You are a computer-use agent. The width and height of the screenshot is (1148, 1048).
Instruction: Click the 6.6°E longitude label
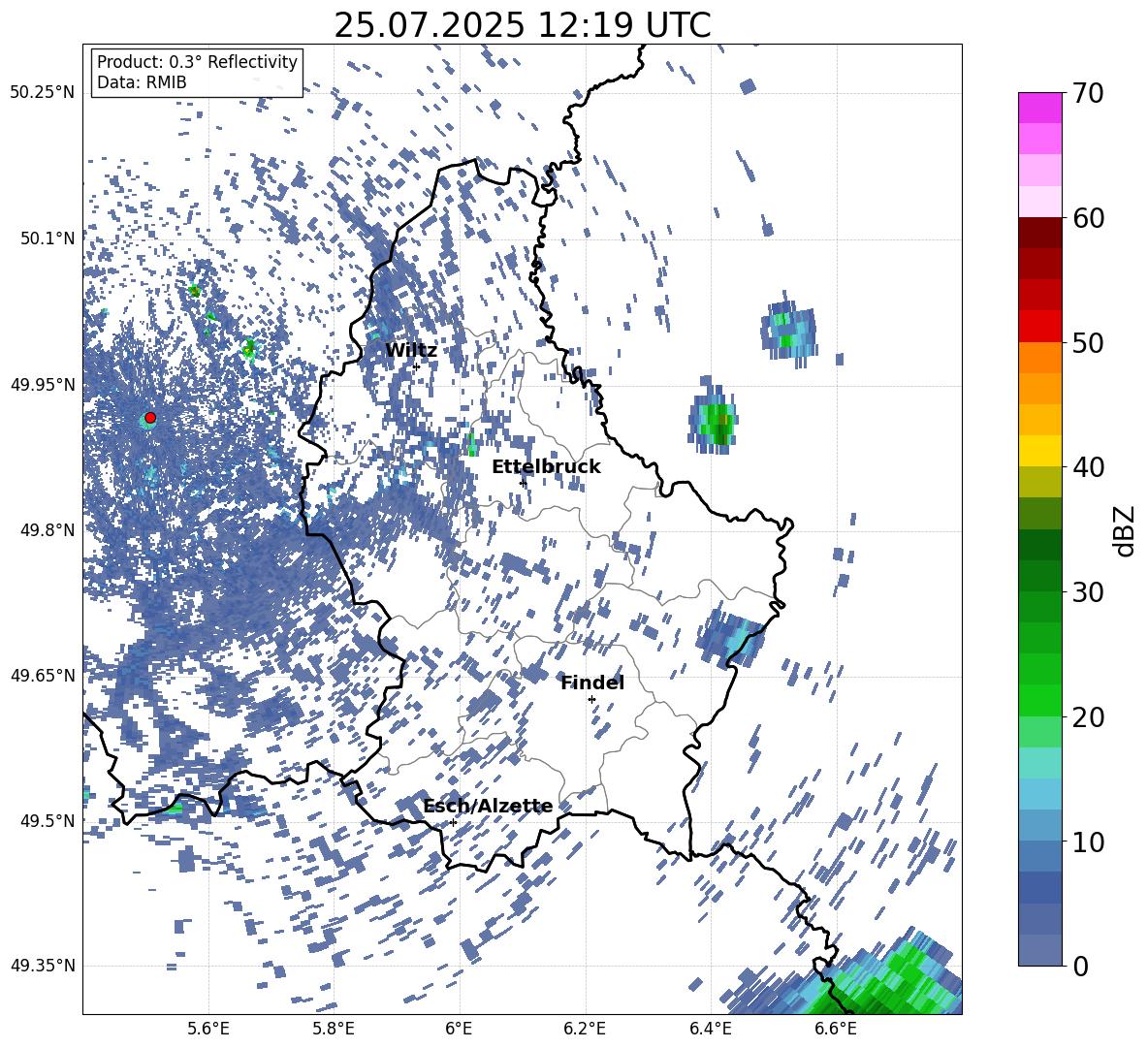tap(836, 1029)
